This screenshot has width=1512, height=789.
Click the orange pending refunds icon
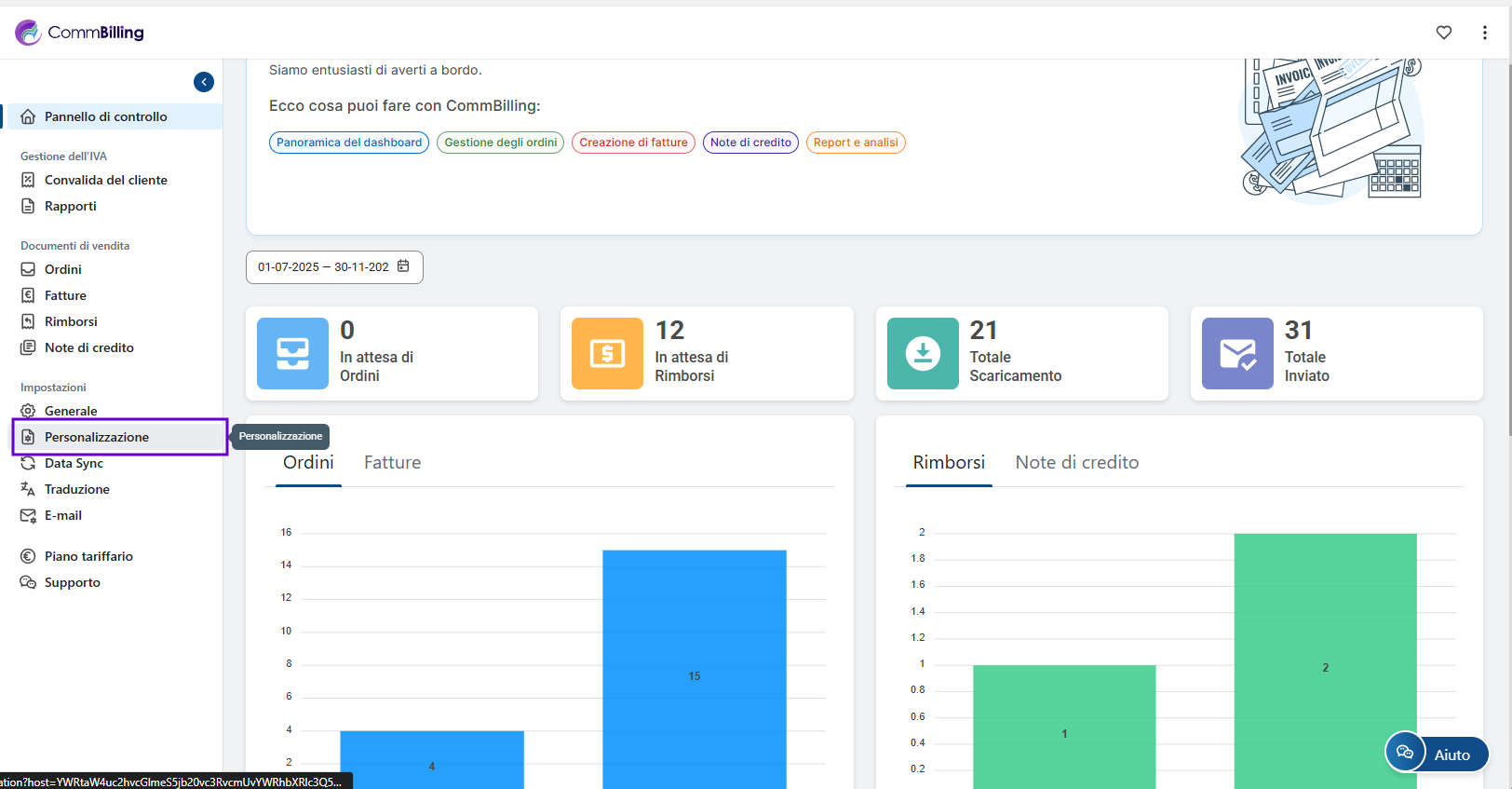[607, 353]
